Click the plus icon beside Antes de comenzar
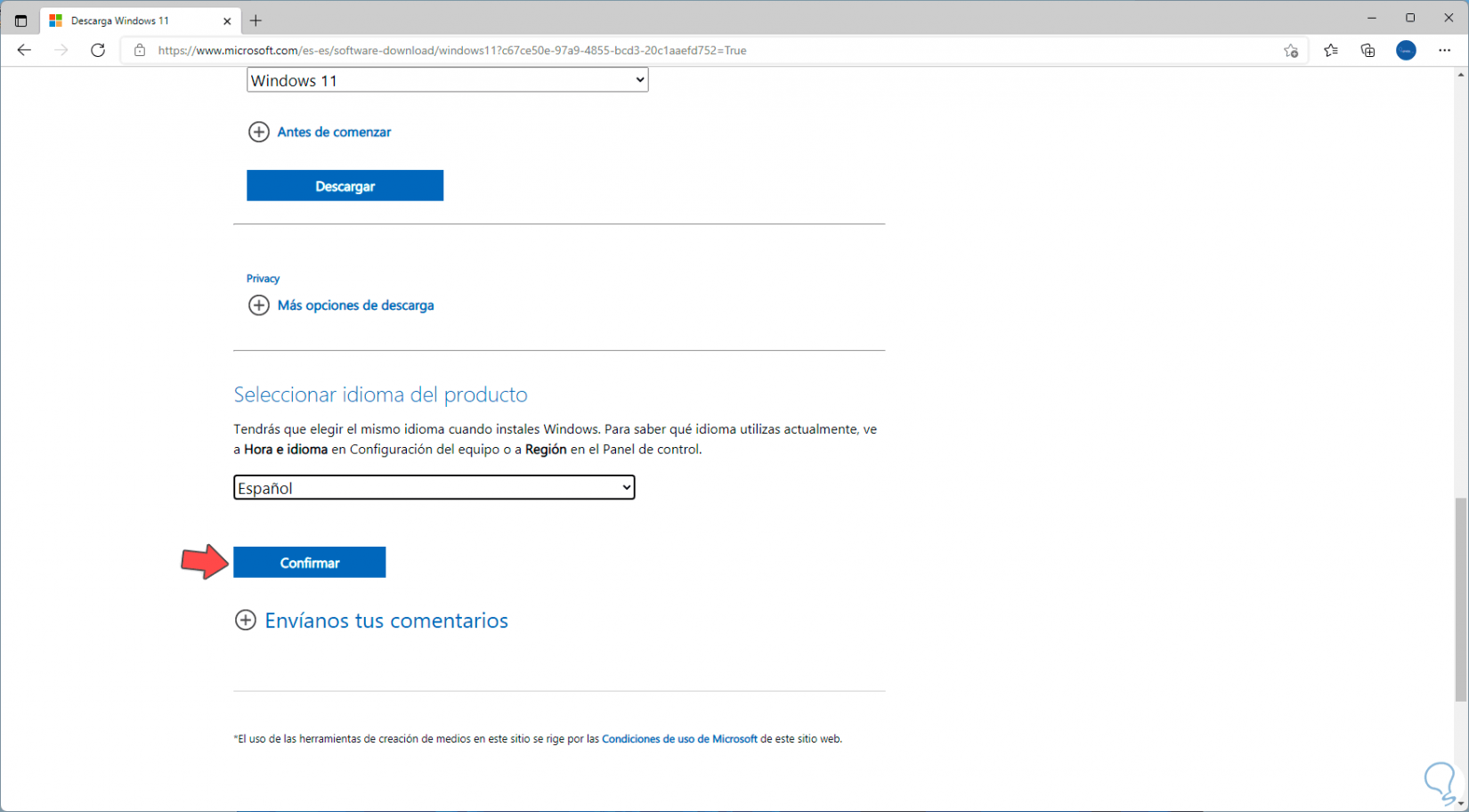Viewport: 1469px width, 812px height. click(258, 132)
